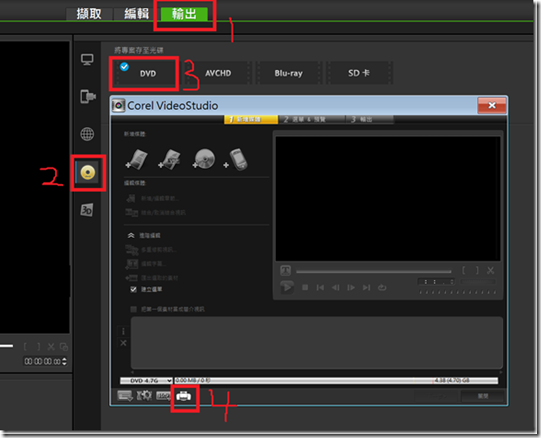Stop the dialog preview playback

(x=305, y=287)
